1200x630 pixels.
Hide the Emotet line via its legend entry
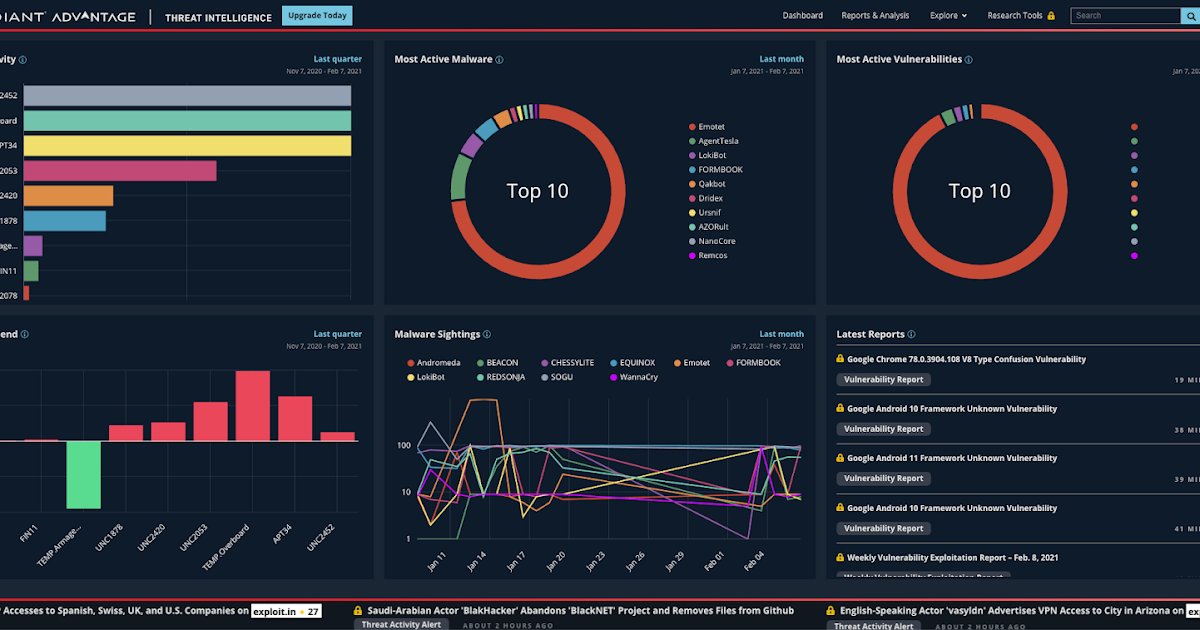point(692,362)
